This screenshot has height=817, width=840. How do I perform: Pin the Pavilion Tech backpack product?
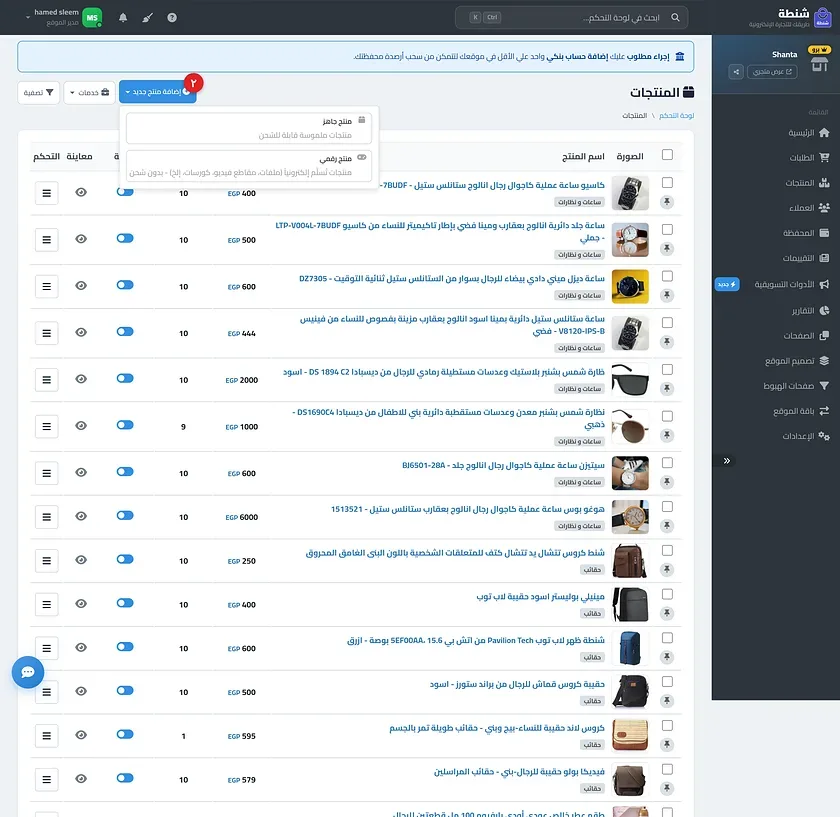(x=667, y=657)
